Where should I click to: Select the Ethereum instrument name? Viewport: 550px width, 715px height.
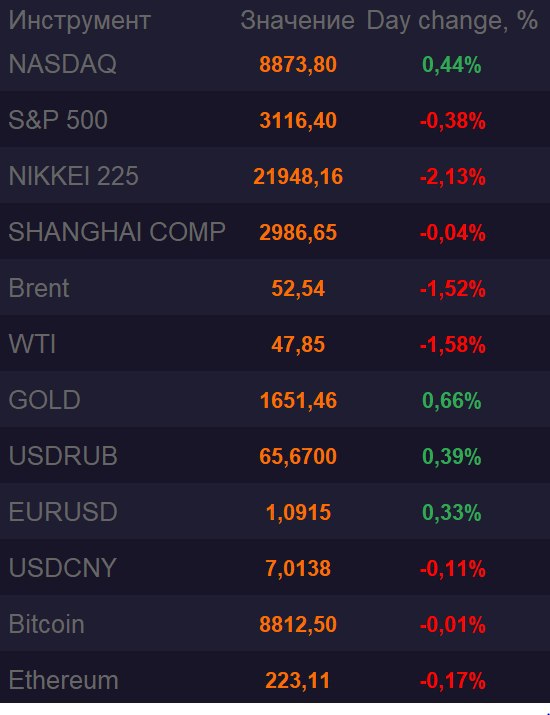tap(63, 680)
